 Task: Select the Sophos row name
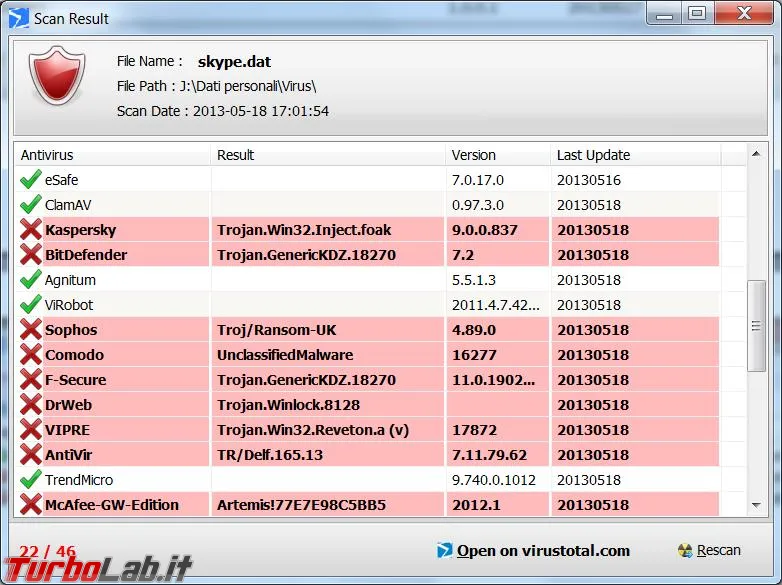point(71,330)
